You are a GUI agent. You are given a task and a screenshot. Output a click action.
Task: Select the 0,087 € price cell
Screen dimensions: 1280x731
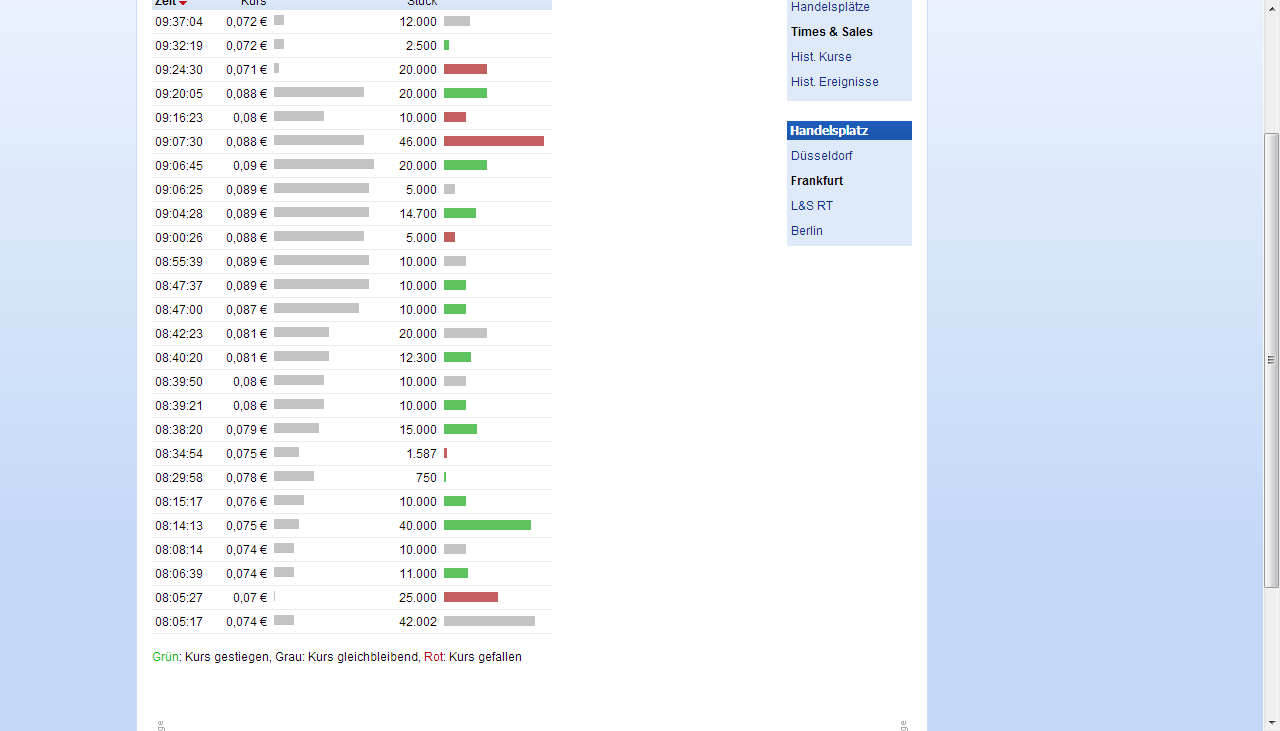(247, 310)
